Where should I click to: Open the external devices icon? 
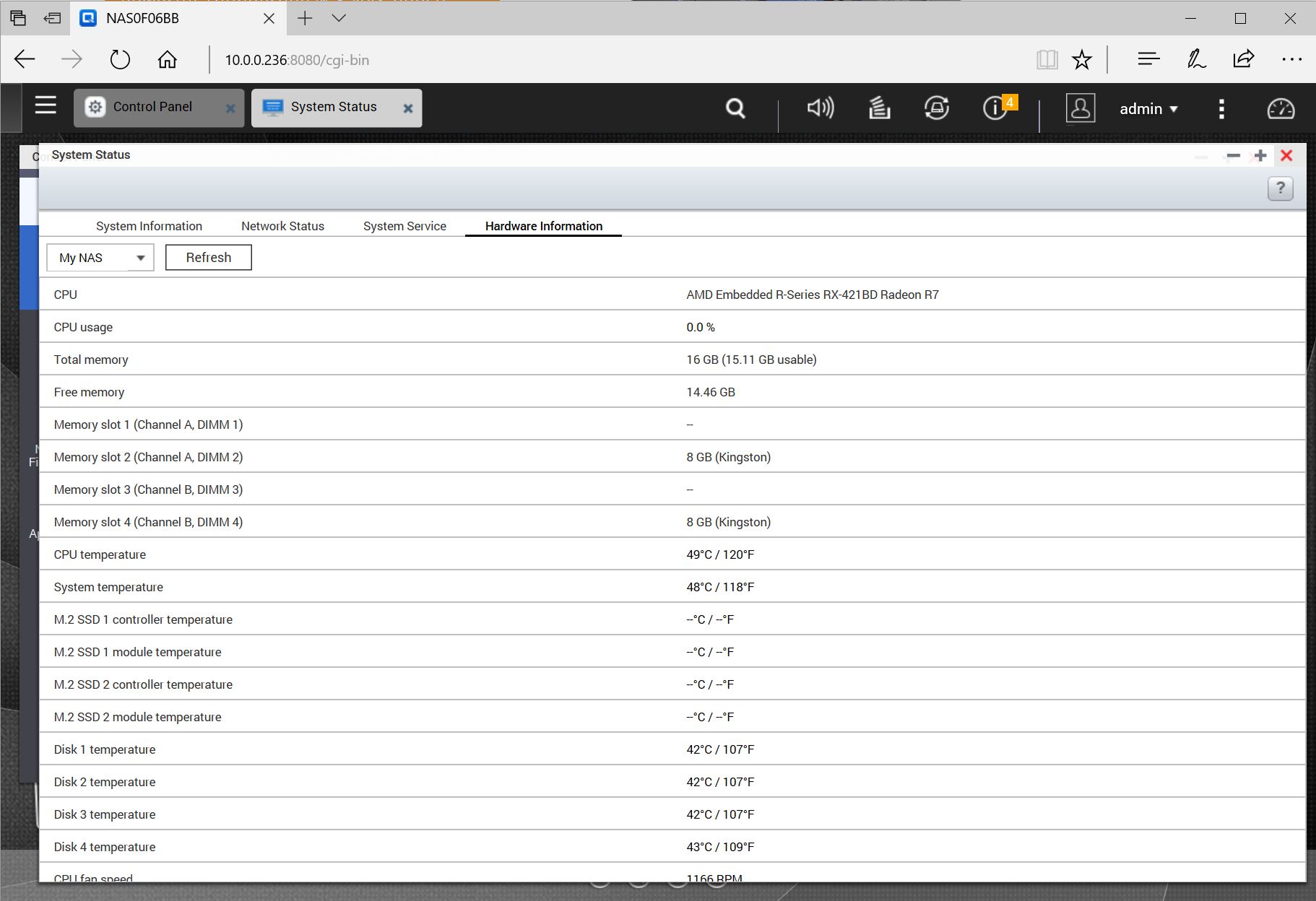[937, 108]
